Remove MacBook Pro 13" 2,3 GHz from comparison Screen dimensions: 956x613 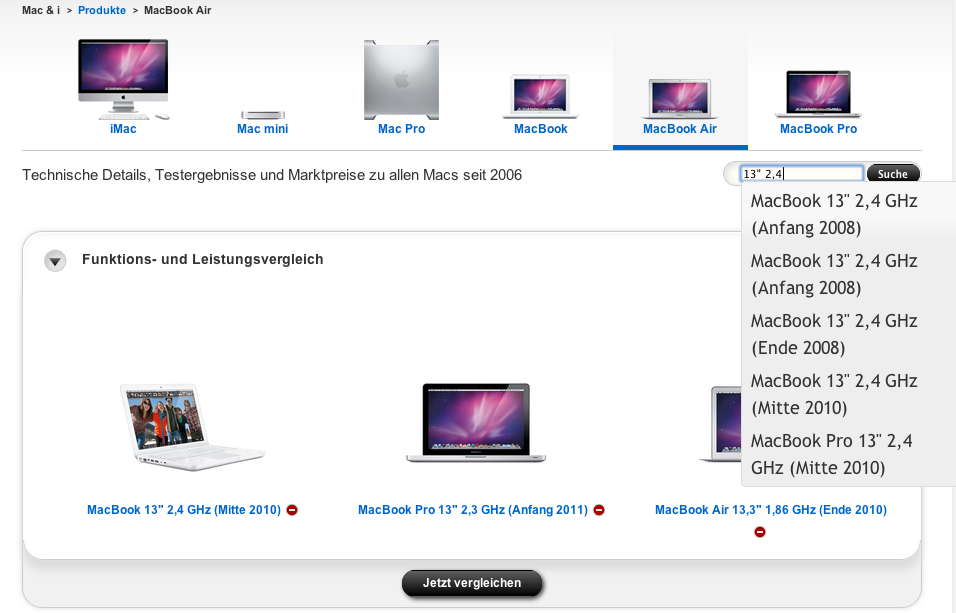point(599,510)
